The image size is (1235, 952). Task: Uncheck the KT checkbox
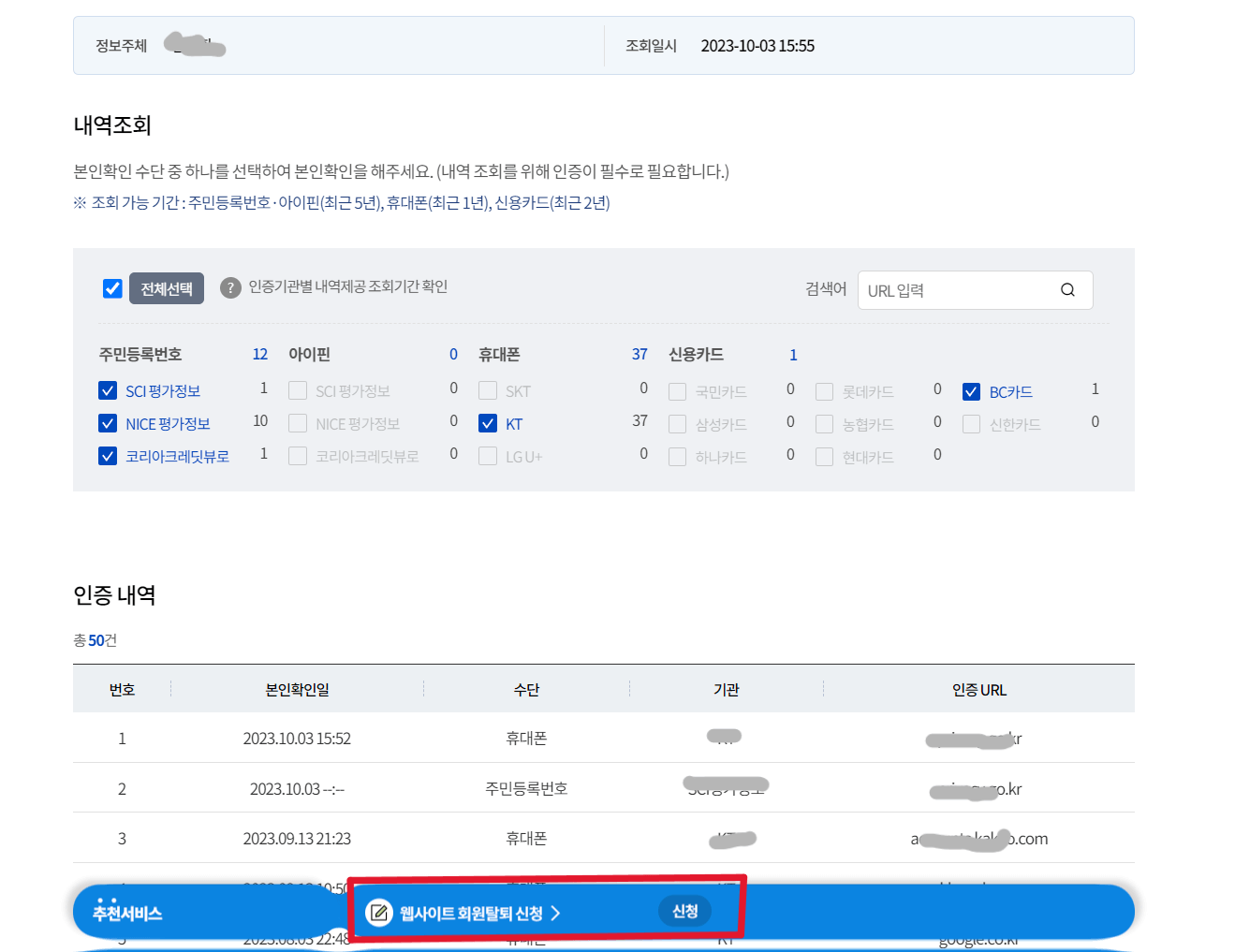tap(488, 423)
